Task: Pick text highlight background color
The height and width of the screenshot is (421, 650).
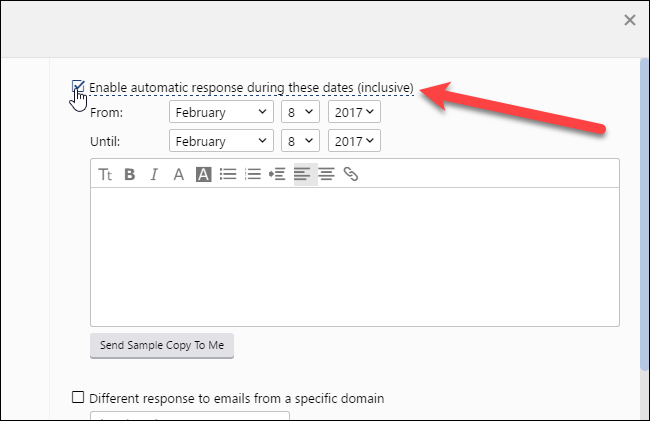Action: (x=204, y=174)
